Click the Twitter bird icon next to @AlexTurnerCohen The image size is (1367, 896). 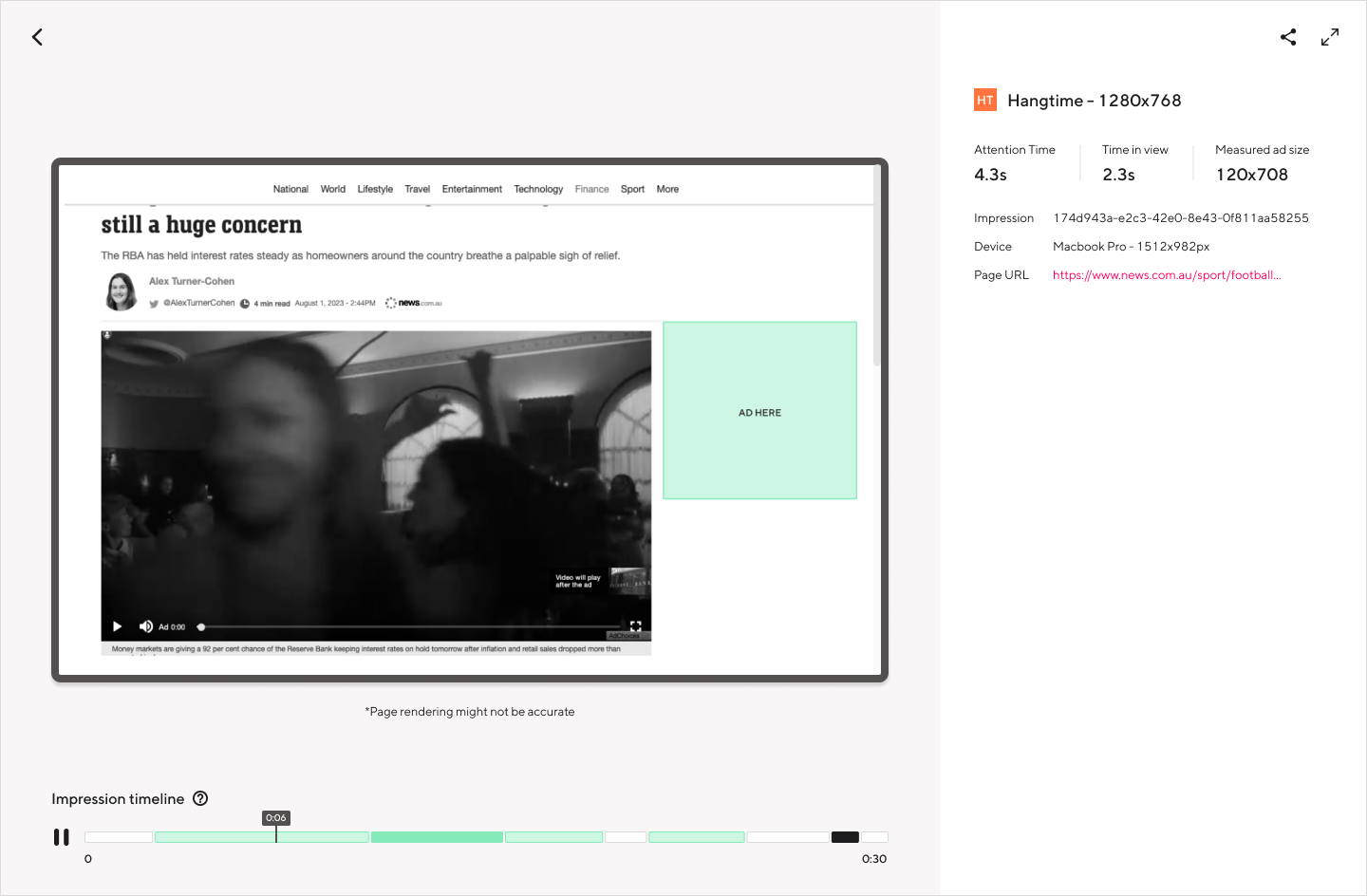154,304
